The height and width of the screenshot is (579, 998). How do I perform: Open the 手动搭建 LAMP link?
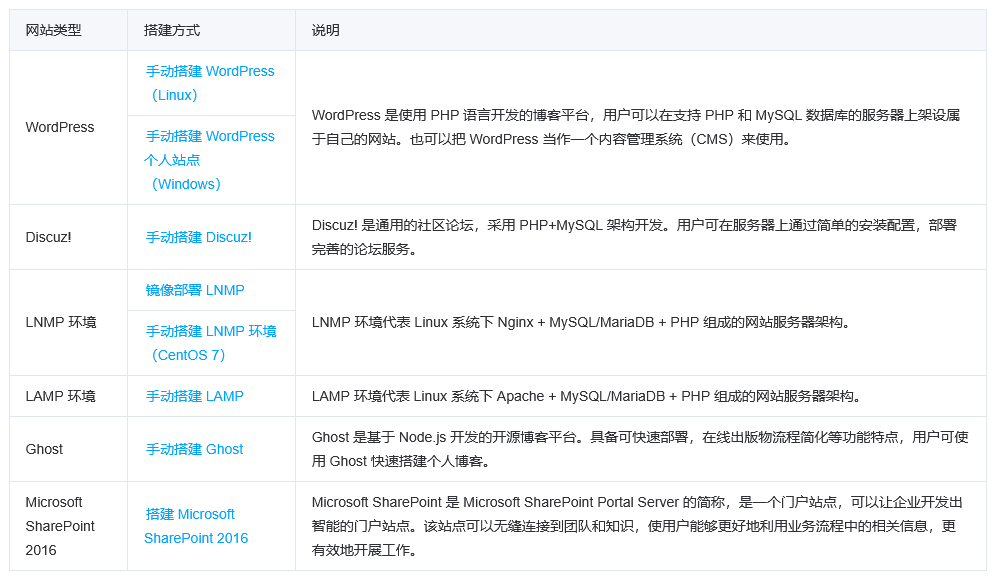(x=194, y=396)
